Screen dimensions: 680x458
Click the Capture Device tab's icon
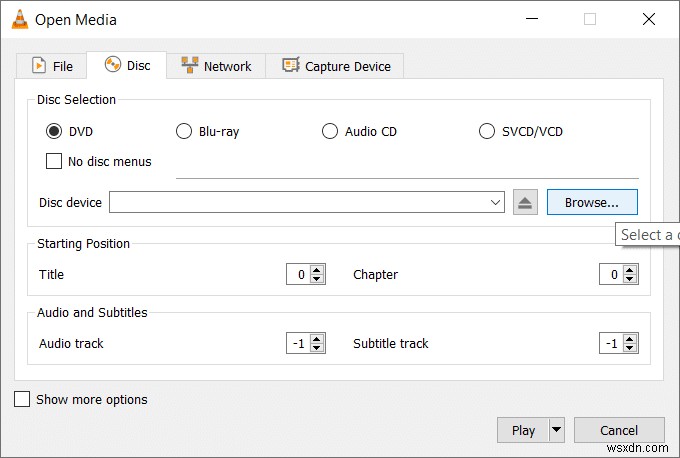click(x=291, y=66)
